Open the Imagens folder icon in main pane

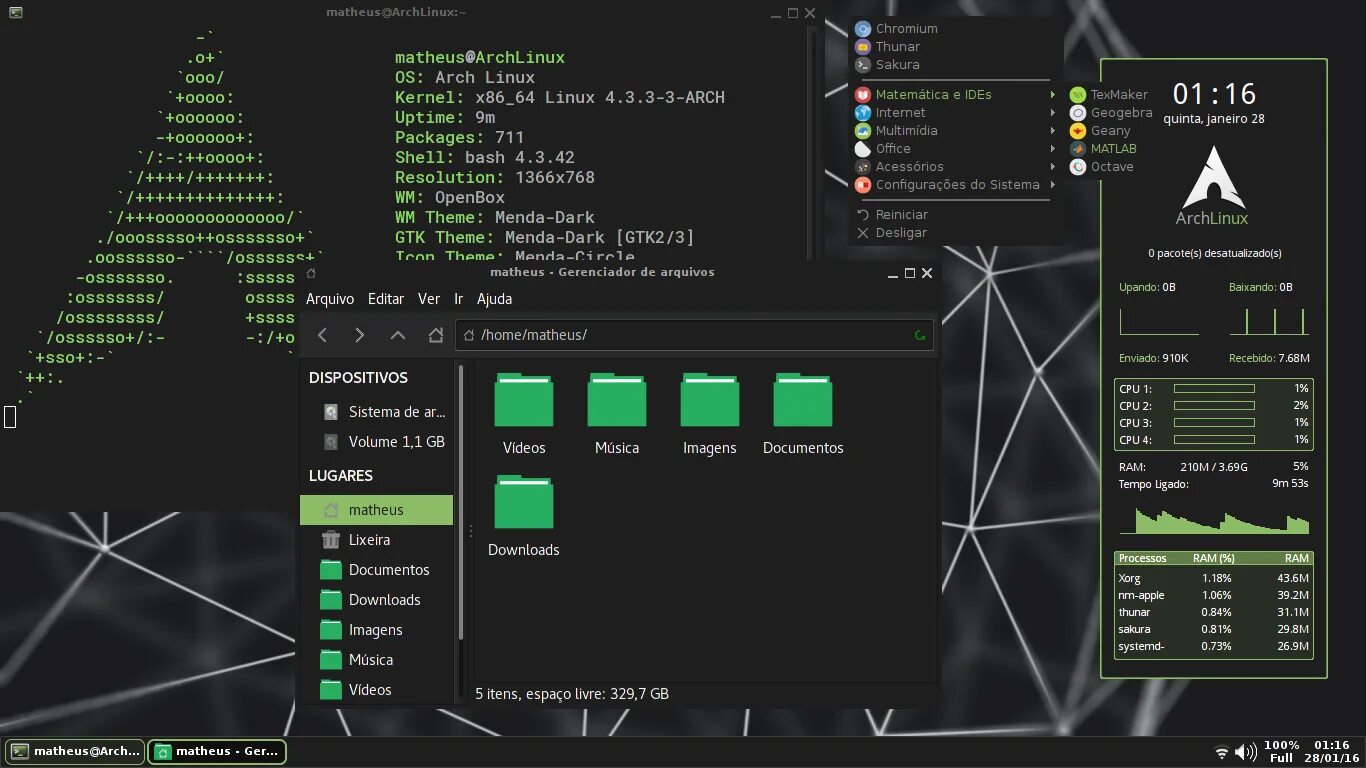coord(710,400)
